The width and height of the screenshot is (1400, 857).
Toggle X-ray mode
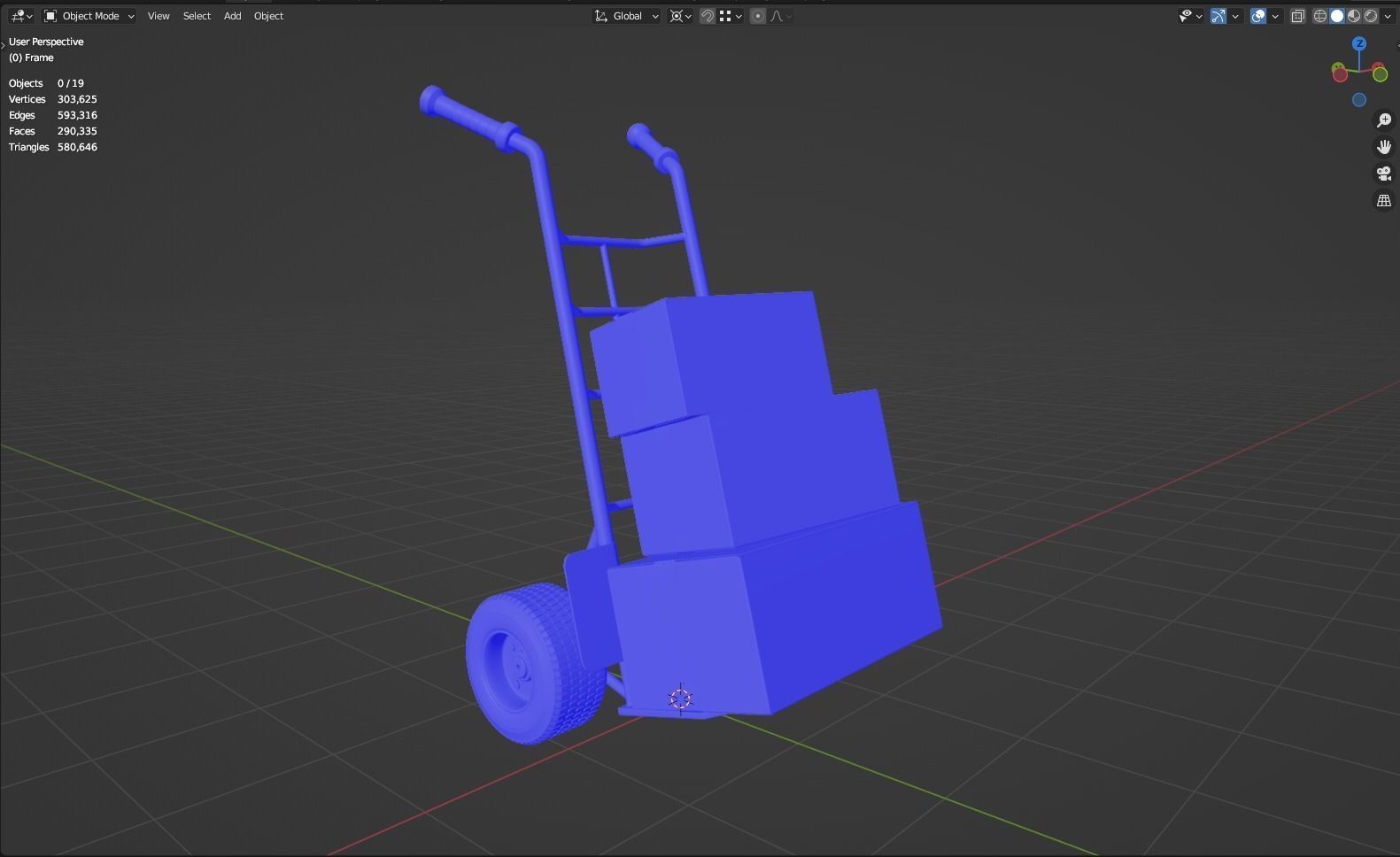pos(1297,16)
